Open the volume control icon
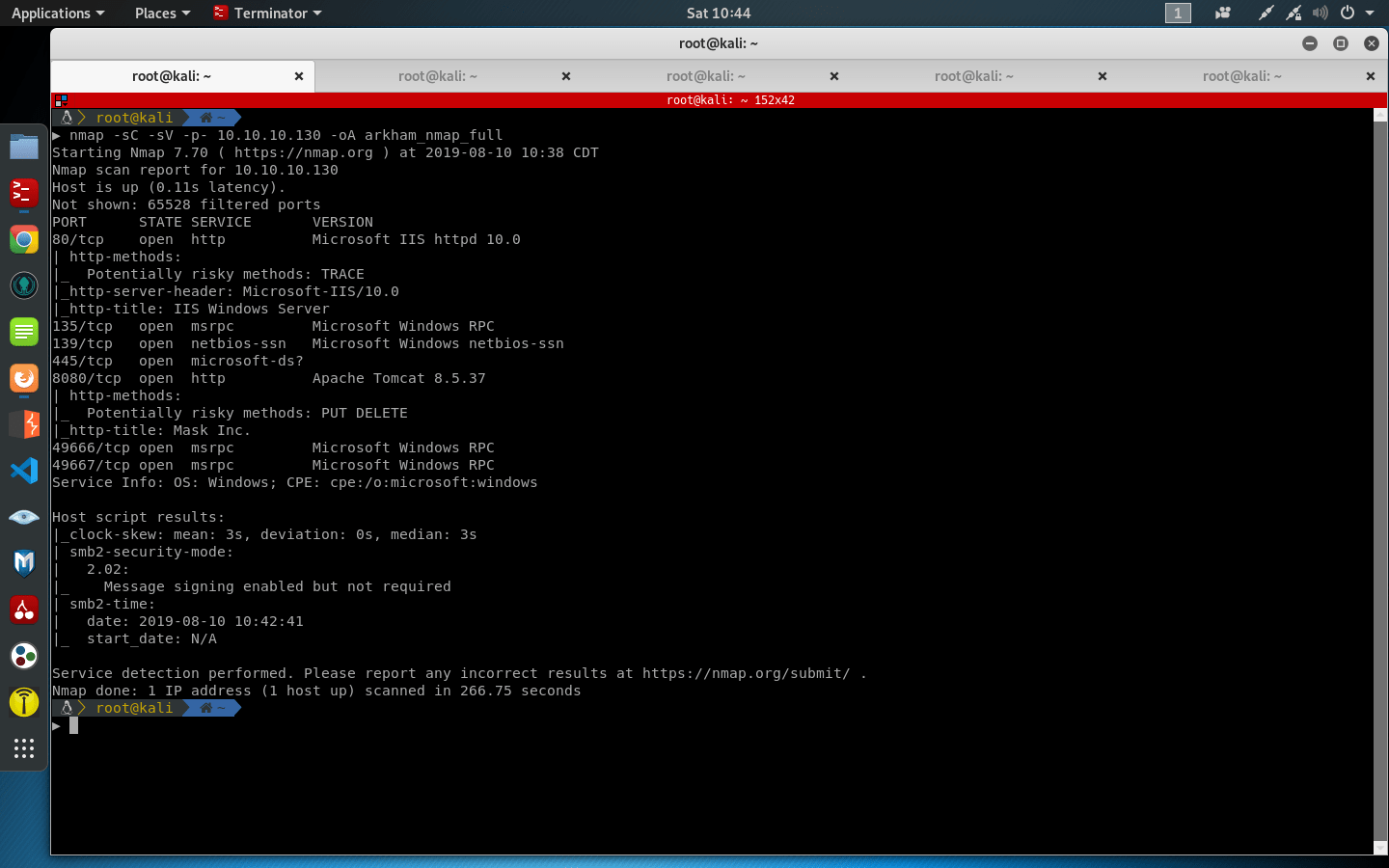Image resolution: width=1389 pixels, height=868 pixels. click(1321, 13)
